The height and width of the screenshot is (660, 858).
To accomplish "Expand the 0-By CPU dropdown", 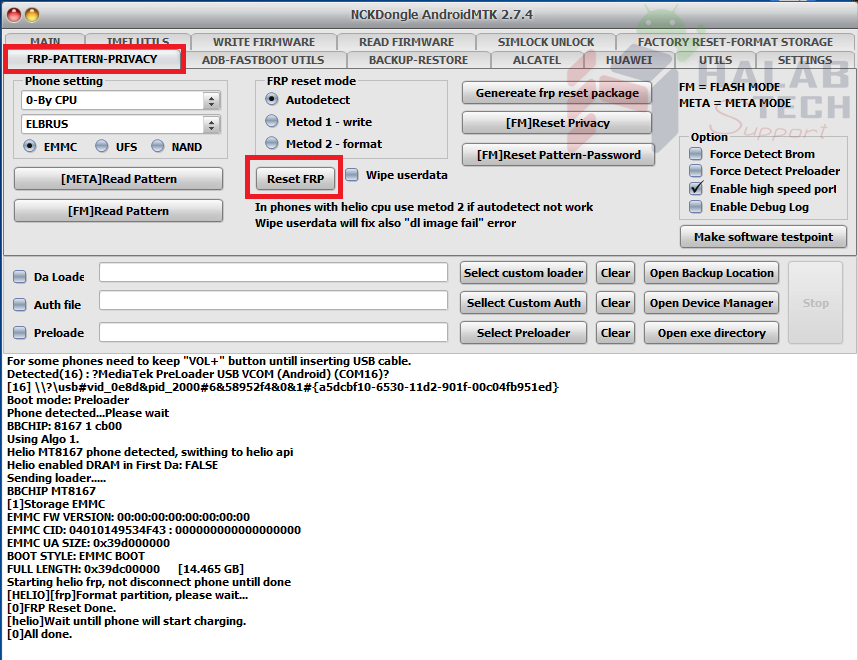I will tap(212, 101).
